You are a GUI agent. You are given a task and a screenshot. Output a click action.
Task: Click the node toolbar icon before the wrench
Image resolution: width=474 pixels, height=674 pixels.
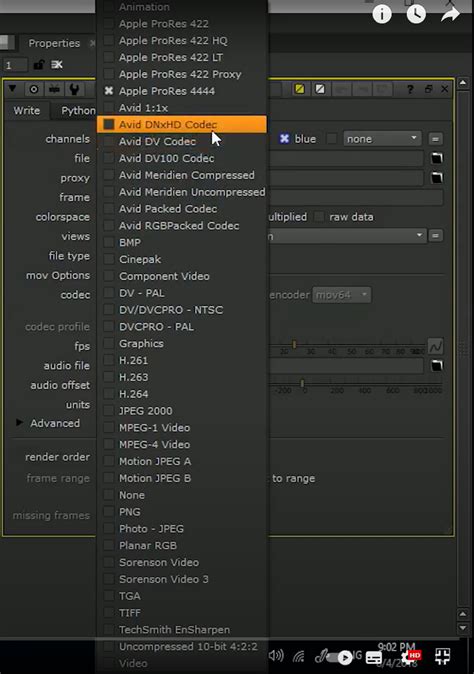point(54,89)
